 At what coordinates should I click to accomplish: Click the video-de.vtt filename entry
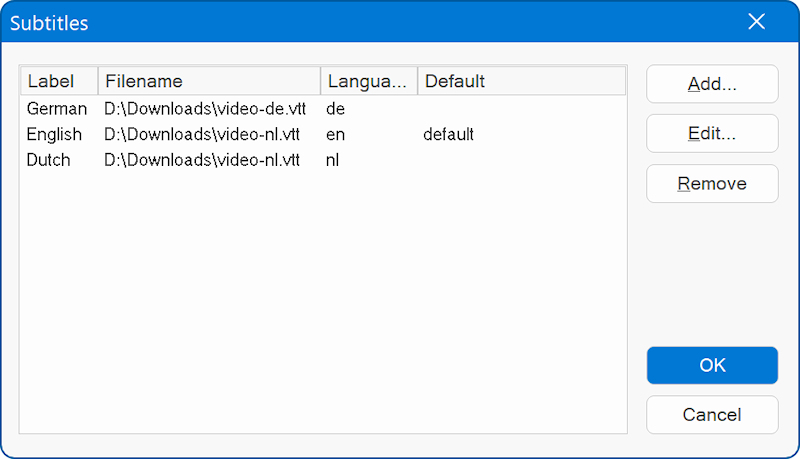[x=202, y=108]
